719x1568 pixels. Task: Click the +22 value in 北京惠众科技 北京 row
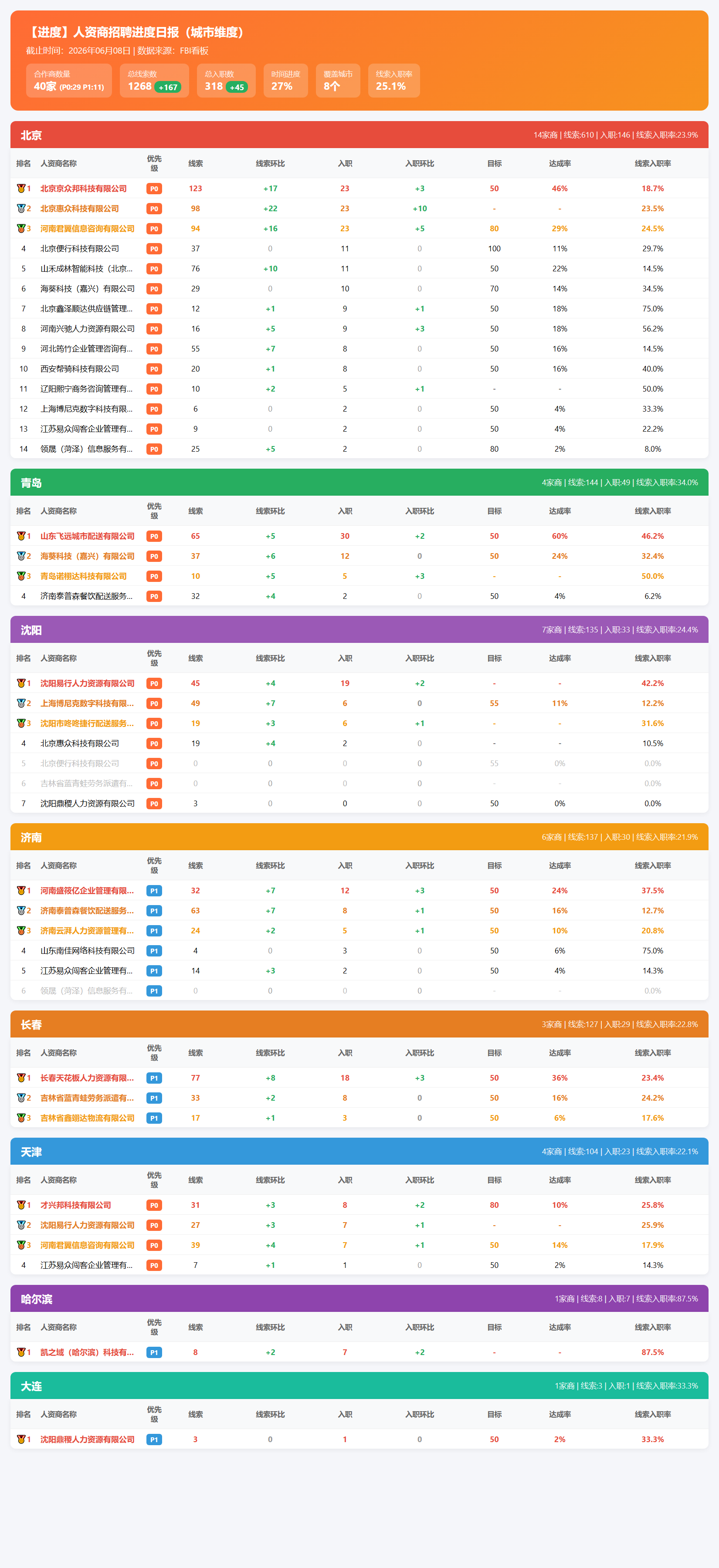click(x=270, y=209)
